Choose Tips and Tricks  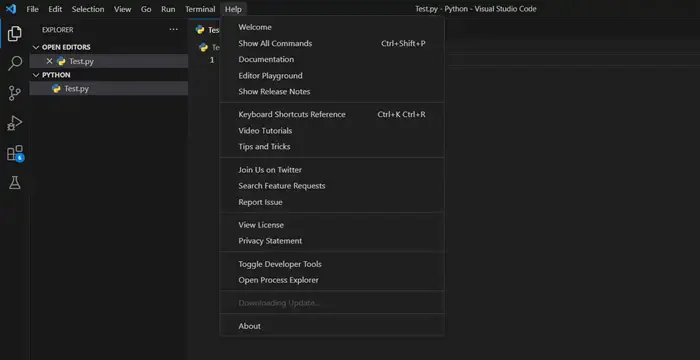332,147
